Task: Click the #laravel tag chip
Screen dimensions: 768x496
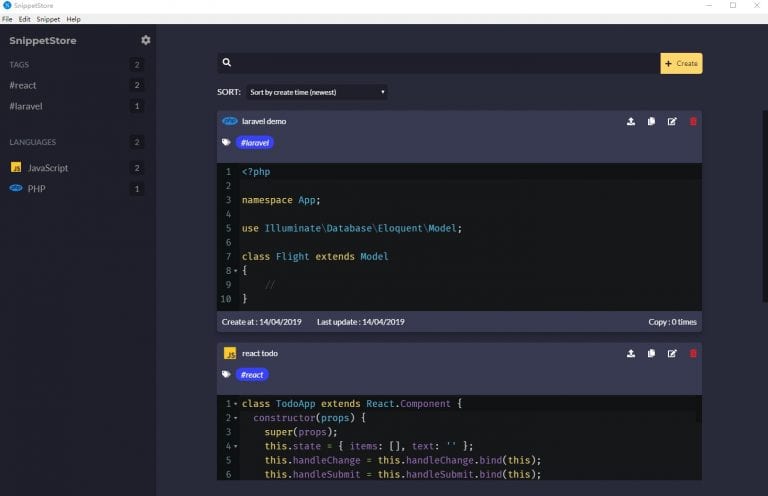Action: click(x=255, y=142)
